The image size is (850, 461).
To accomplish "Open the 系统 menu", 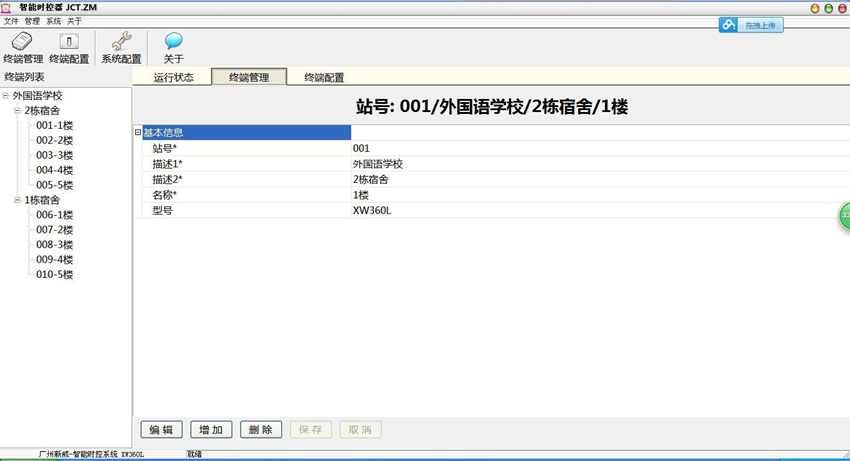I will (x=53, y=21).
